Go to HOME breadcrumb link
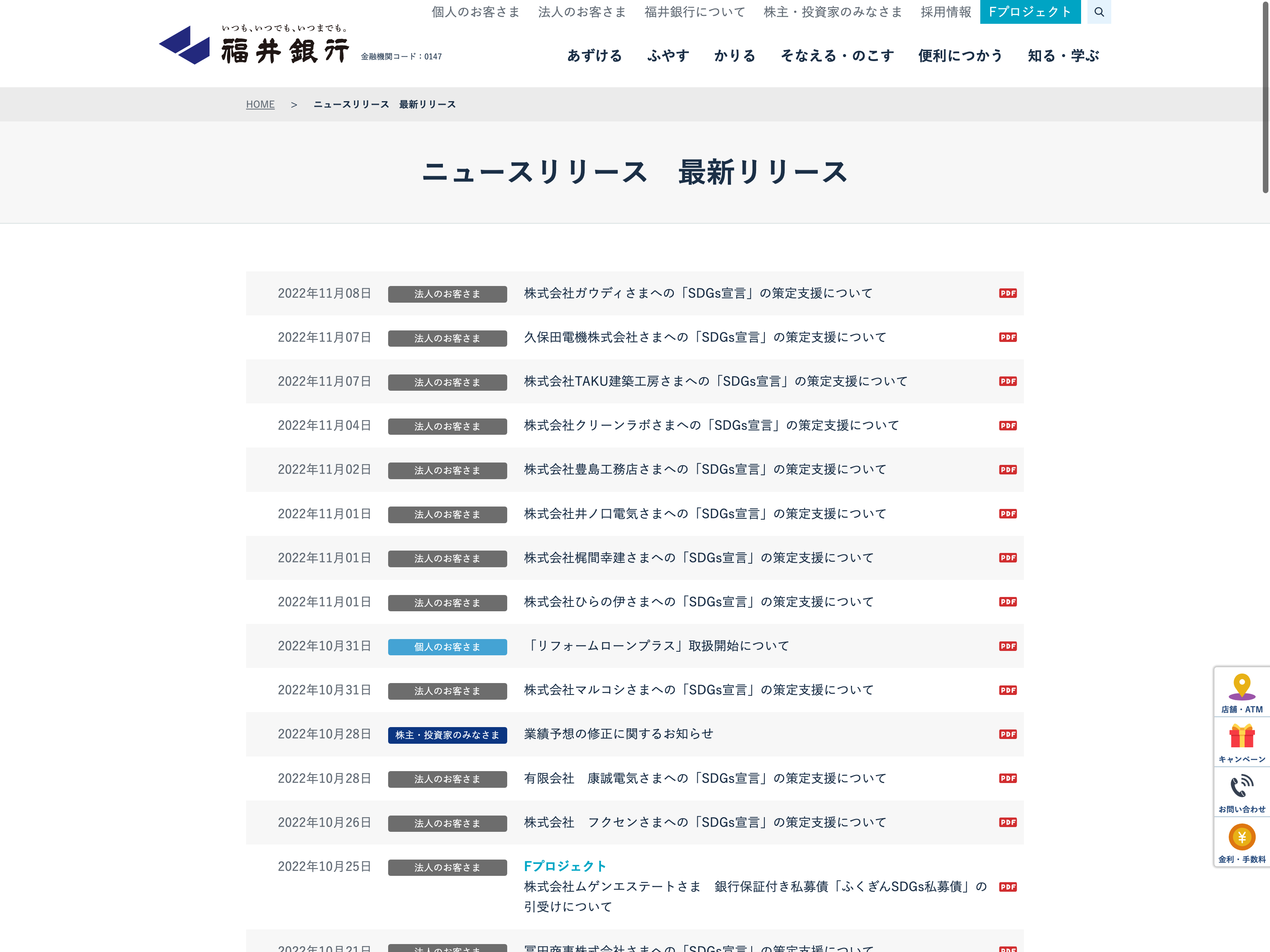The width and height of the screenshot is (1270, 952). pyautogui.click(x=260, y=104)
